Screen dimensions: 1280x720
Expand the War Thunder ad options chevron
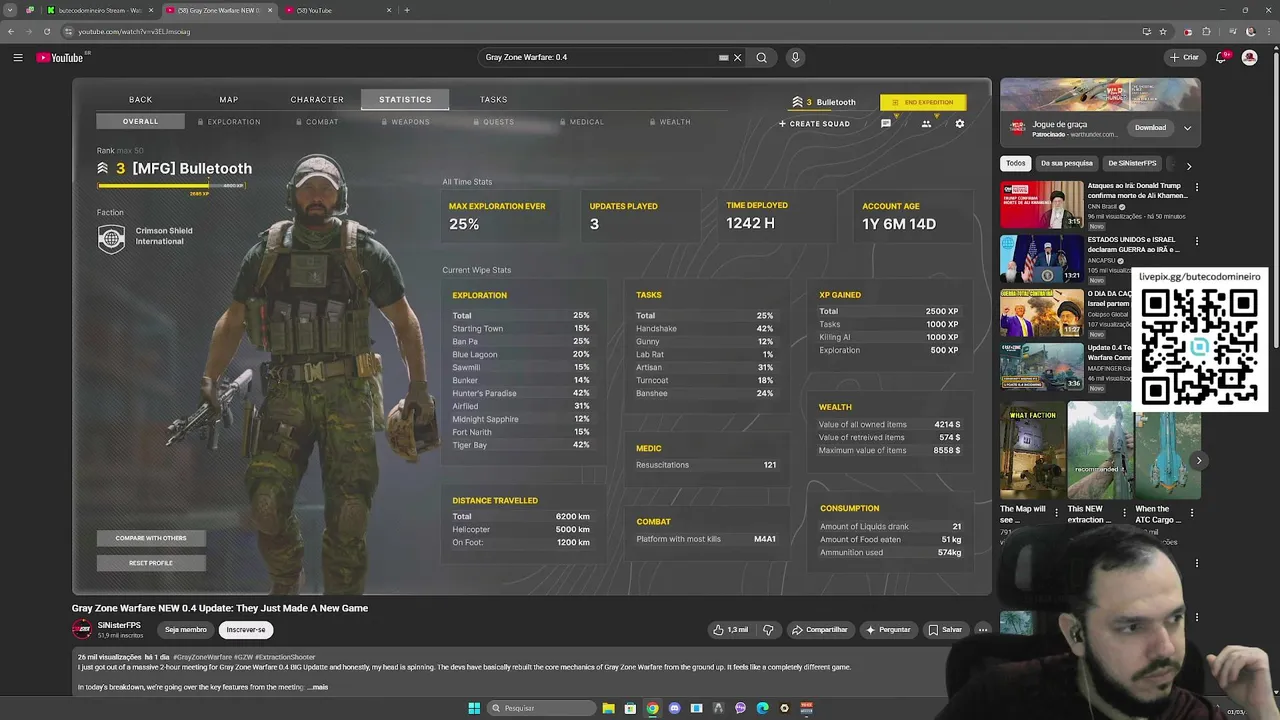(1187, 128)
